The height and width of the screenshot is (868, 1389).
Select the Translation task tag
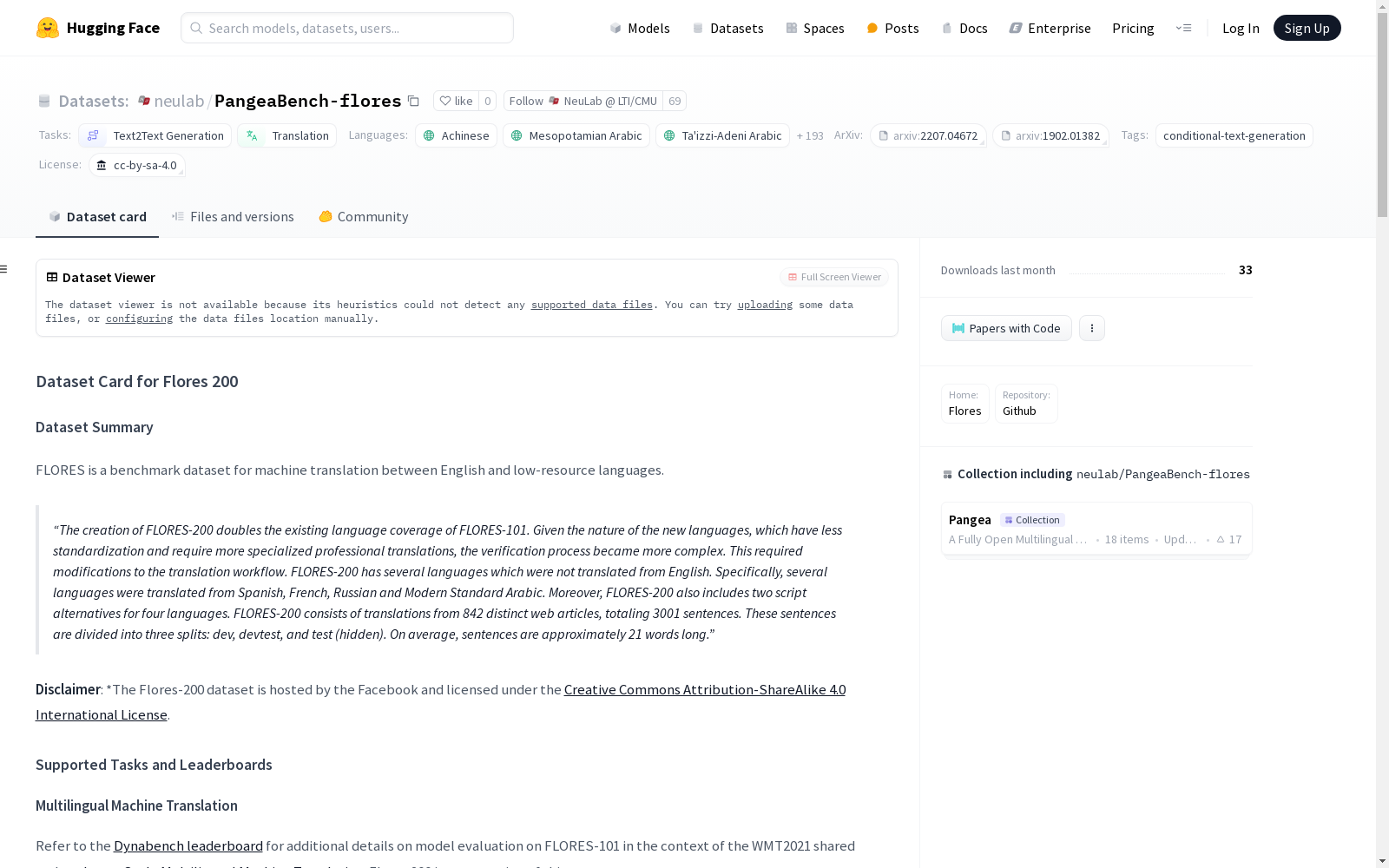coord(286,135)
